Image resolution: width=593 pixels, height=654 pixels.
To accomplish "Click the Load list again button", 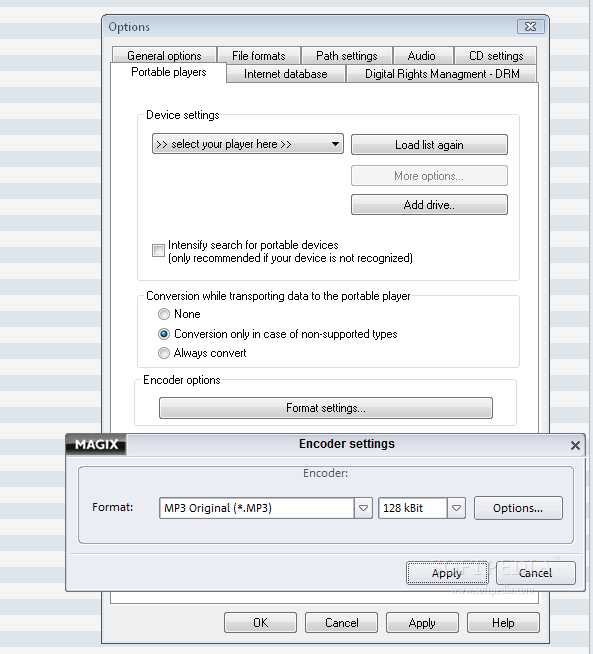I will 429,145.
